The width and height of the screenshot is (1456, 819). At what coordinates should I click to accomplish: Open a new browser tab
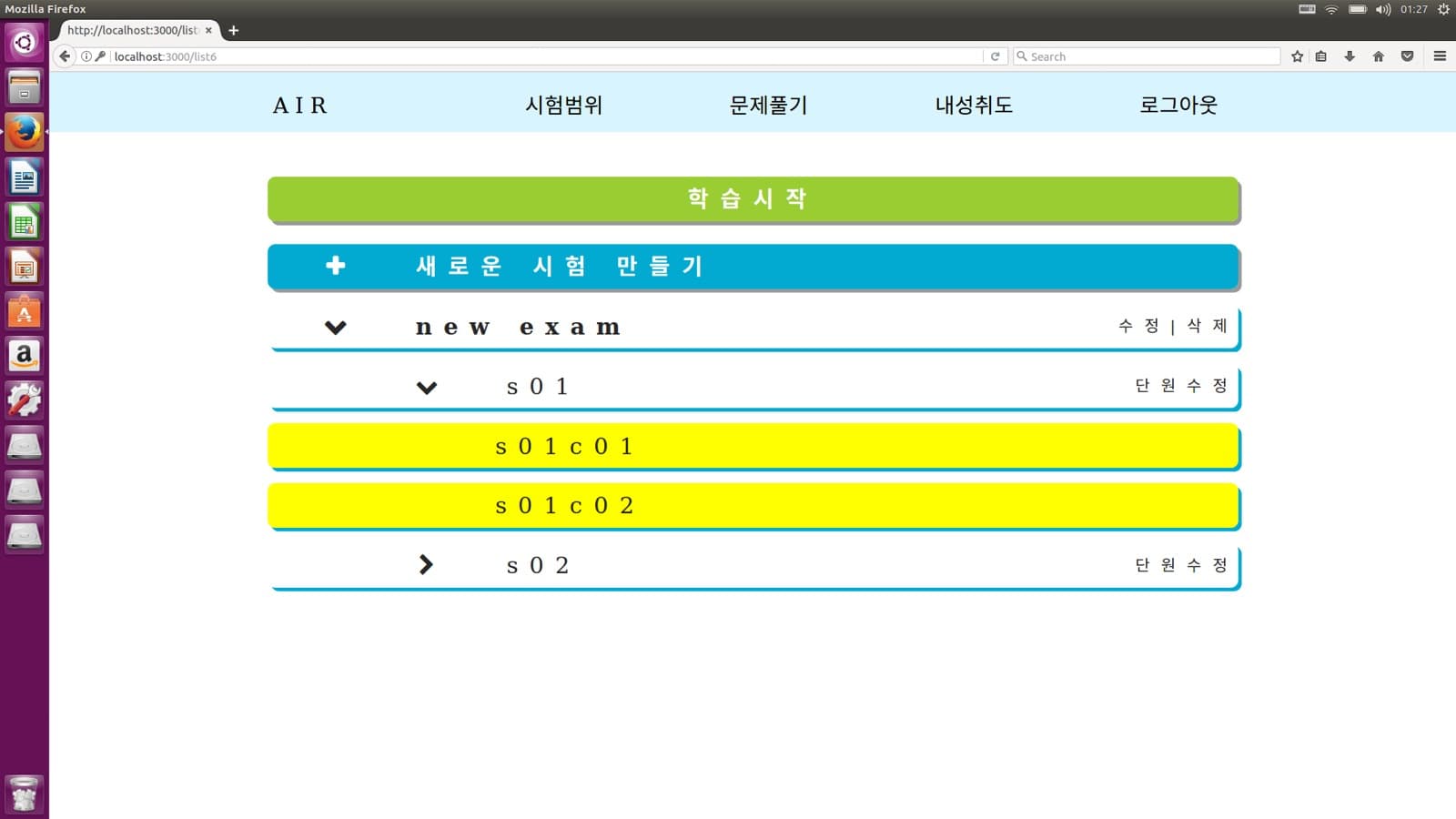pos(234,30)
